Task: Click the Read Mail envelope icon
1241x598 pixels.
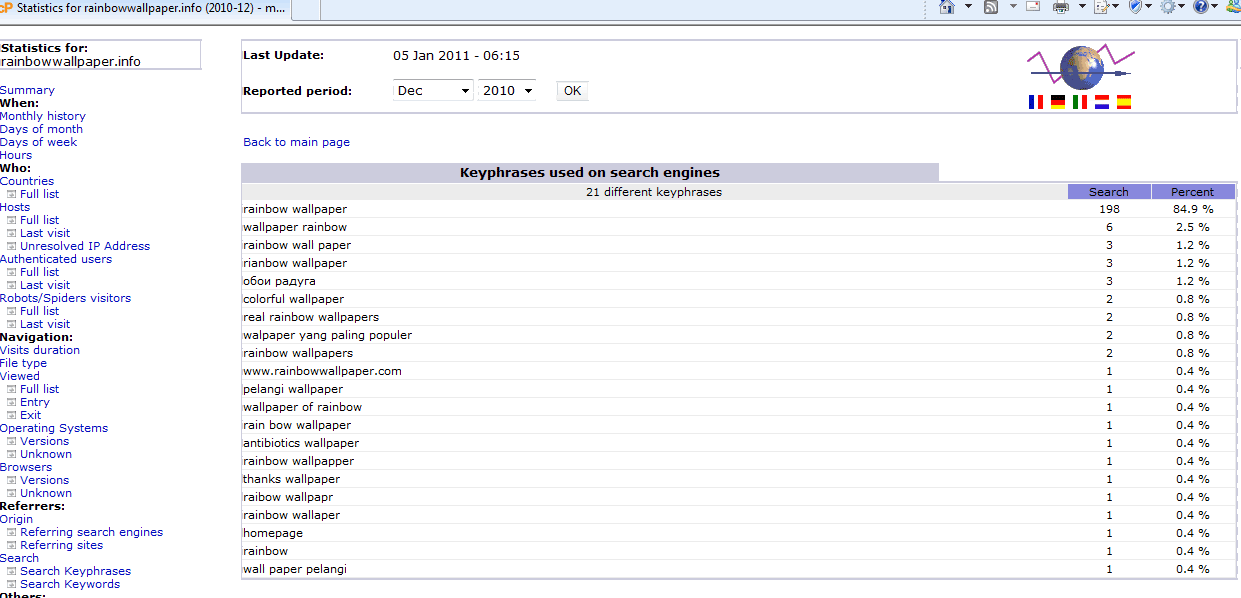Action: (x=1033, y=7)
